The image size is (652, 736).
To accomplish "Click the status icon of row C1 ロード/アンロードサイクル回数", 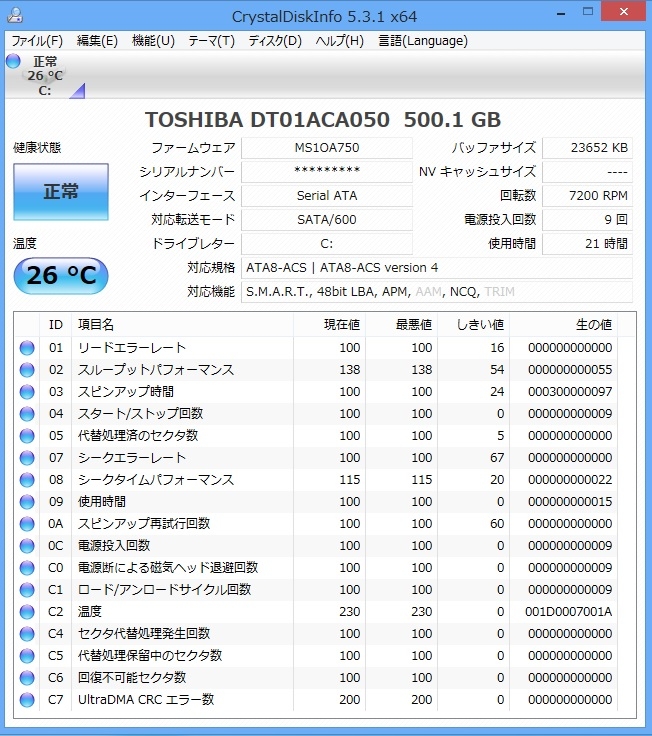I will pyautogui.click(x=27, y=590).
